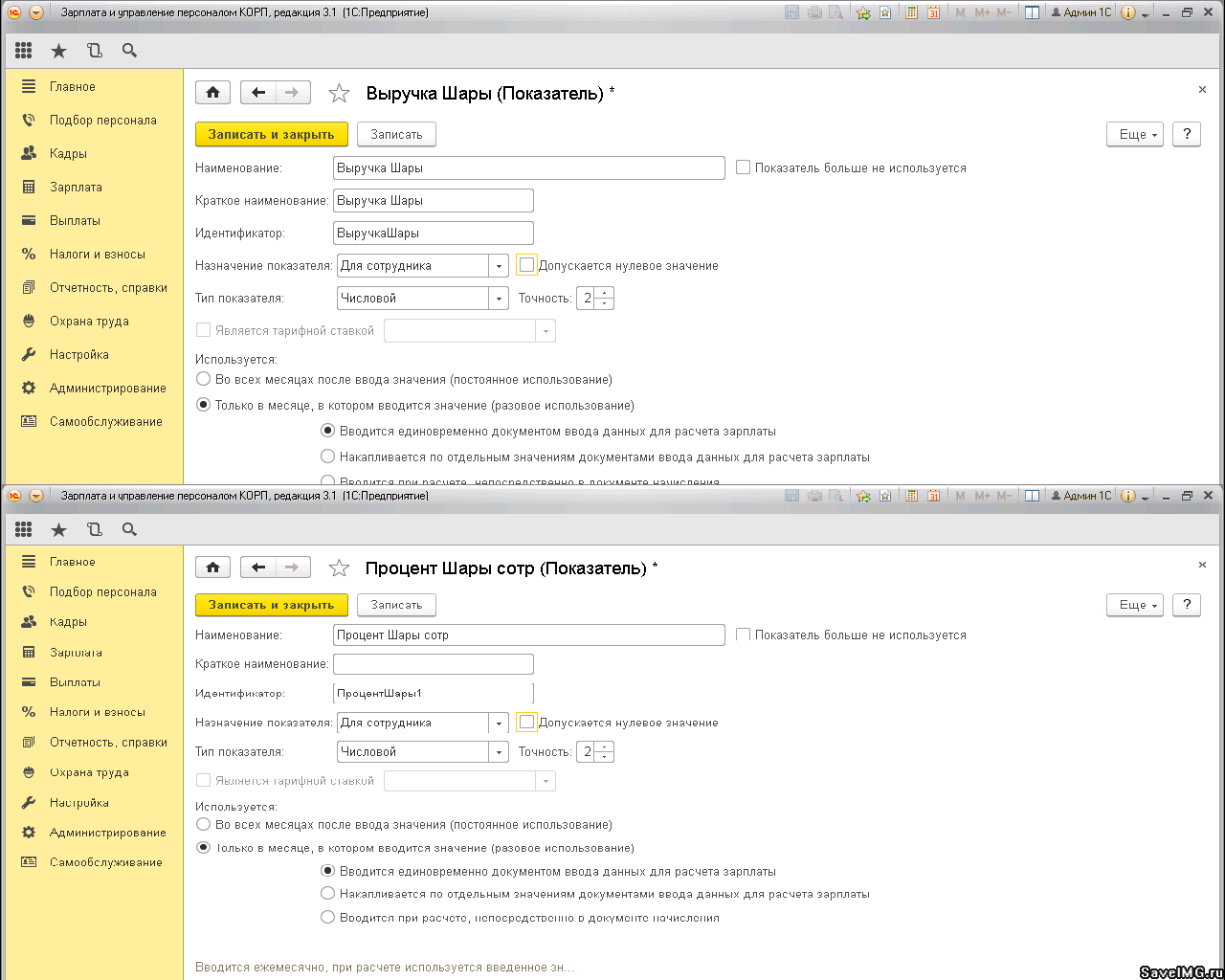Select 'Накапливается по отдельным значениям' in Выручка Шары window
1225x980 pixels.
(x=327, y=457)
